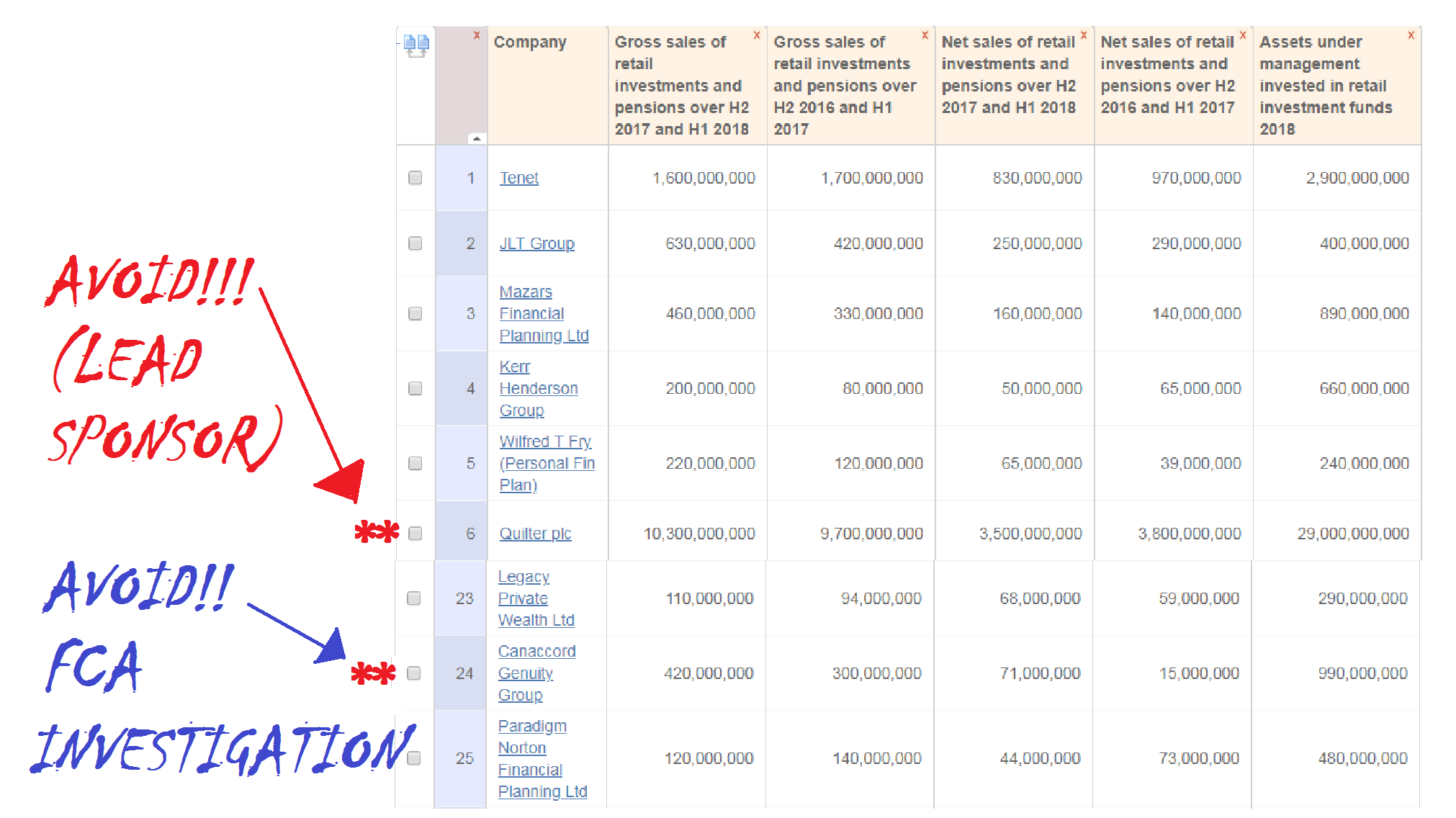
Task: Select the Legacy Private Wealth Ltd checkbox
Action: point(414,598)
